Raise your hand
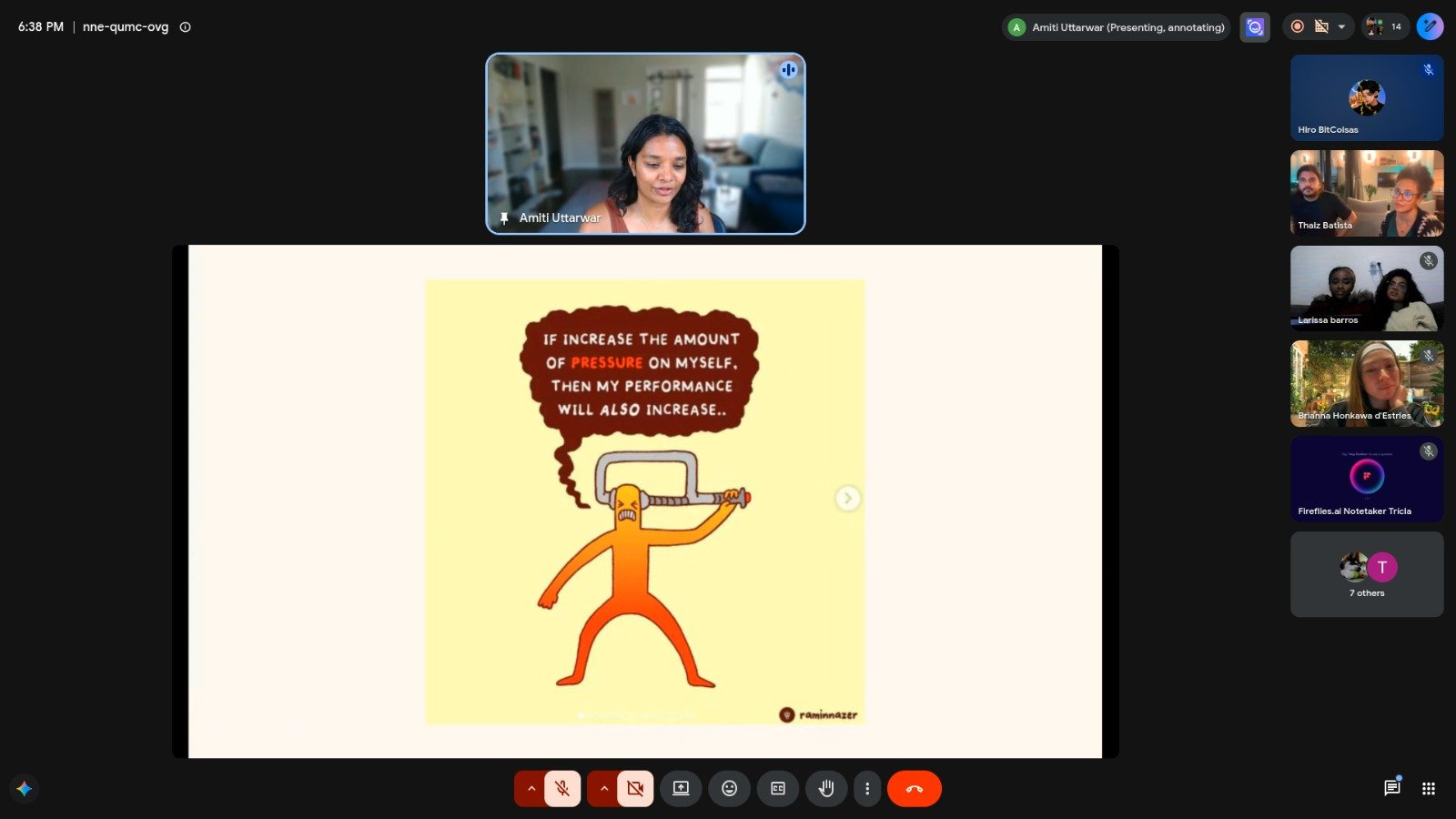Screen dimensions: 1456x819 pos(826,789)
